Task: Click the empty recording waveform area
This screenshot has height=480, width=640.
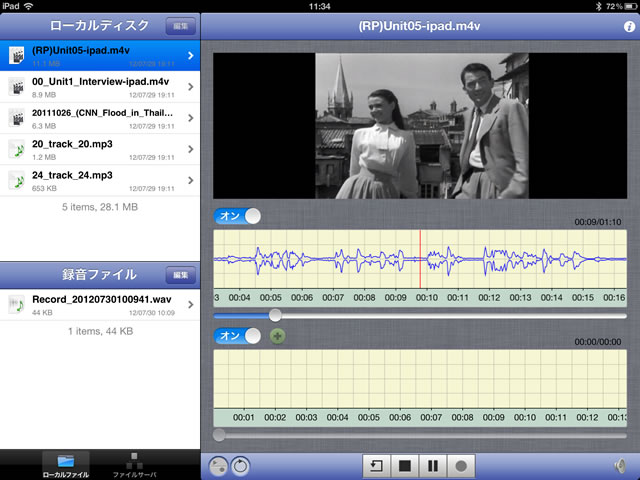Action: 420,379
